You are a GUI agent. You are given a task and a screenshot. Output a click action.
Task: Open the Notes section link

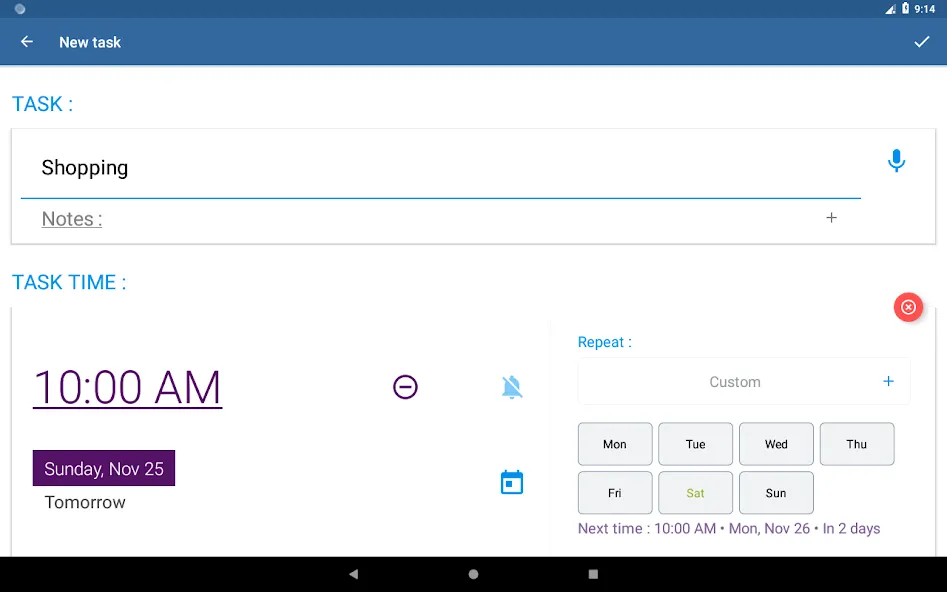pos(72,219)
